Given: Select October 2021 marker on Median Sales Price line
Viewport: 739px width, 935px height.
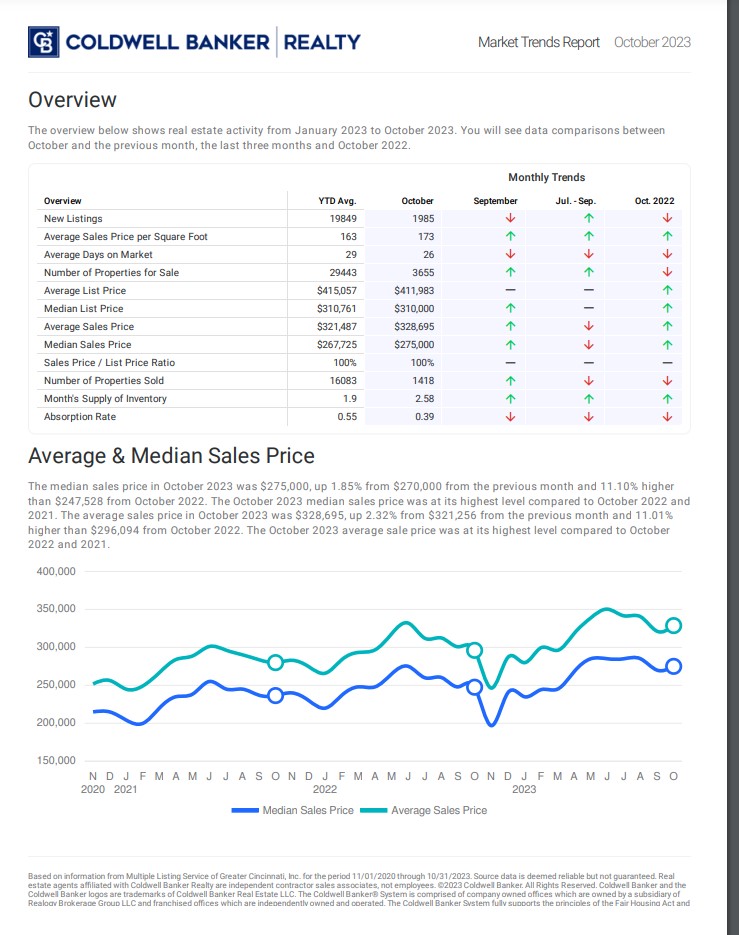Looking at the screenshot, I should 275,695.
